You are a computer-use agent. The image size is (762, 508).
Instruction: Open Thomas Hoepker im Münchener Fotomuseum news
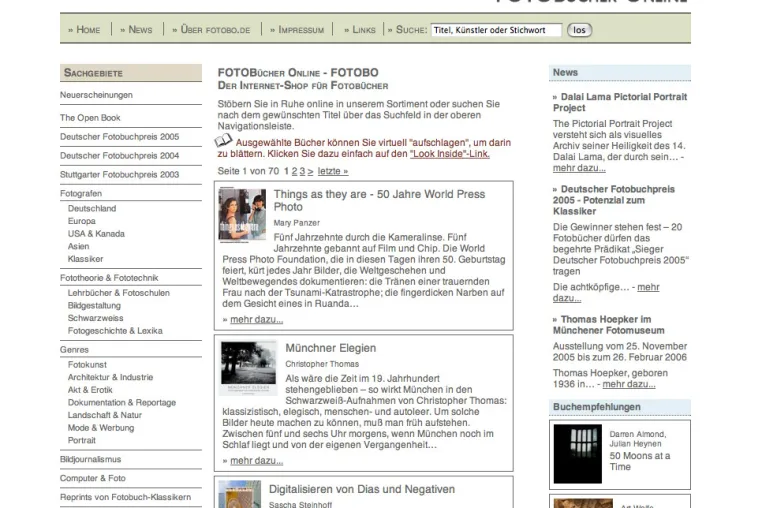(608, 325)
